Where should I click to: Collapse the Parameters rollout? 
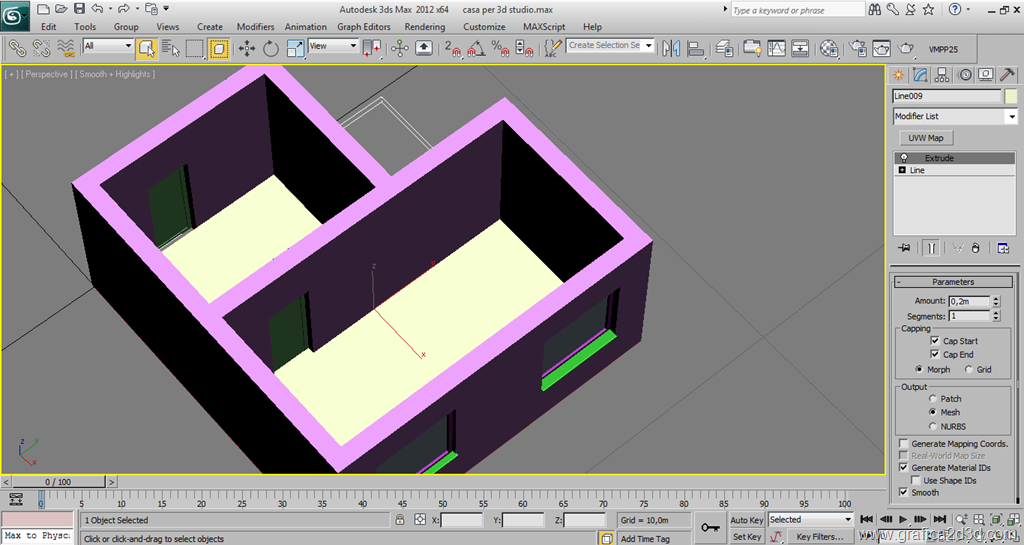(953, 282)
